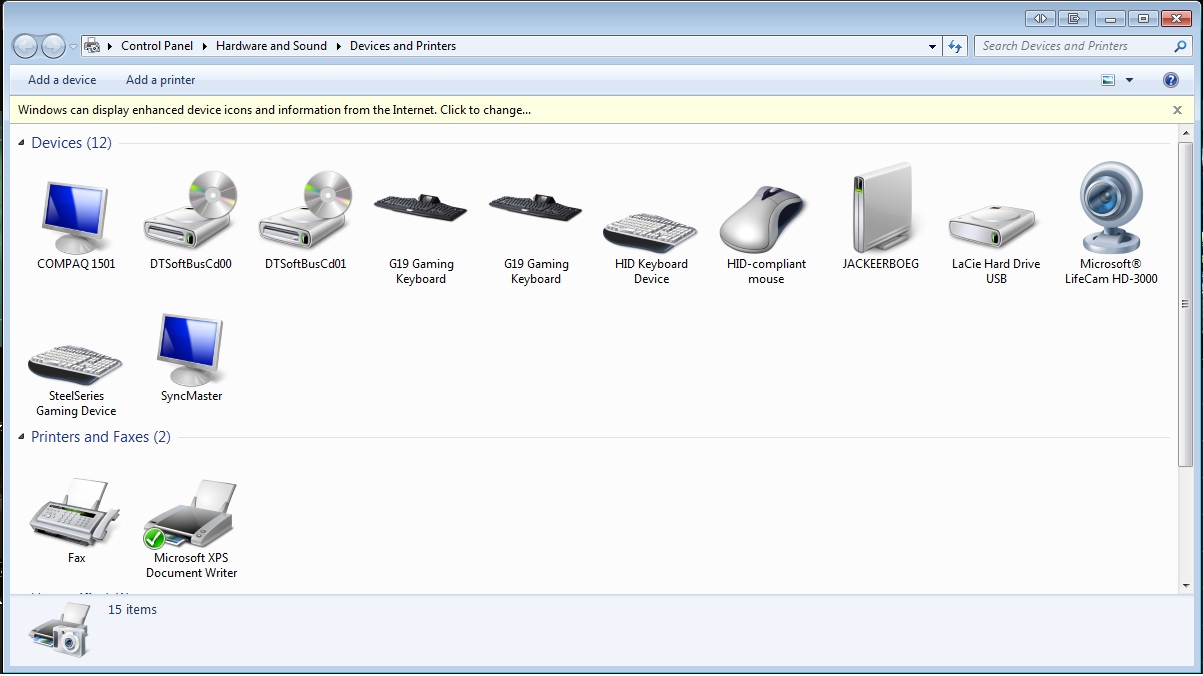
Task: Click the "15 items" status text
Action: [132, 609]
